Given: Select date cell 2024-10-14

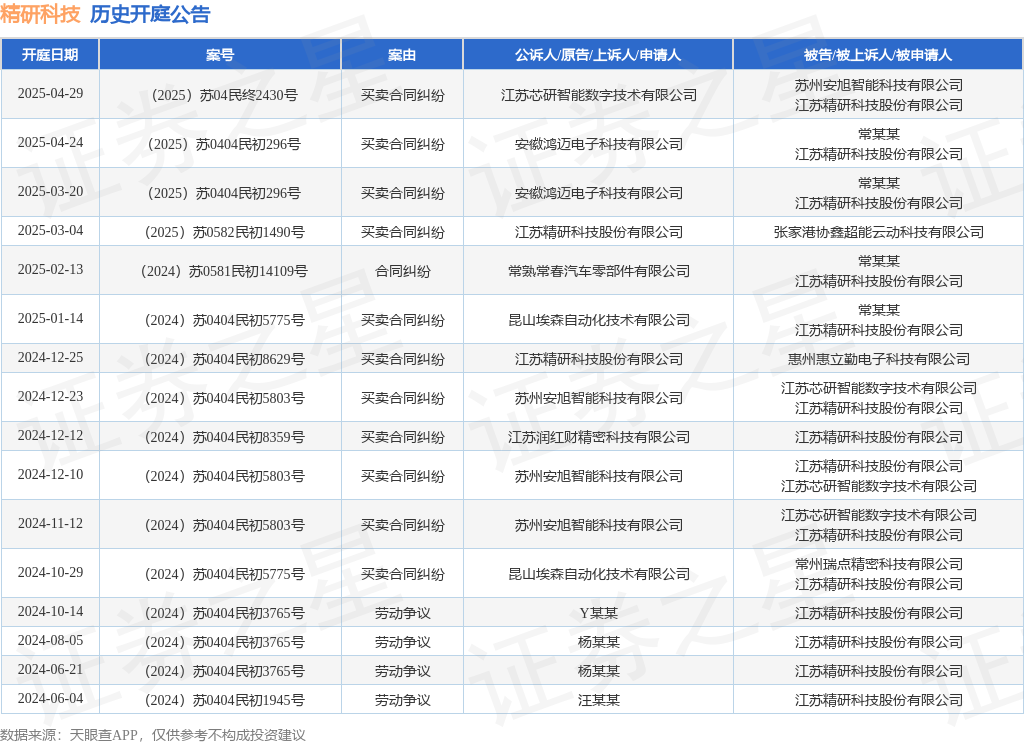Looking at the screenshot, I should coord(50,611).
